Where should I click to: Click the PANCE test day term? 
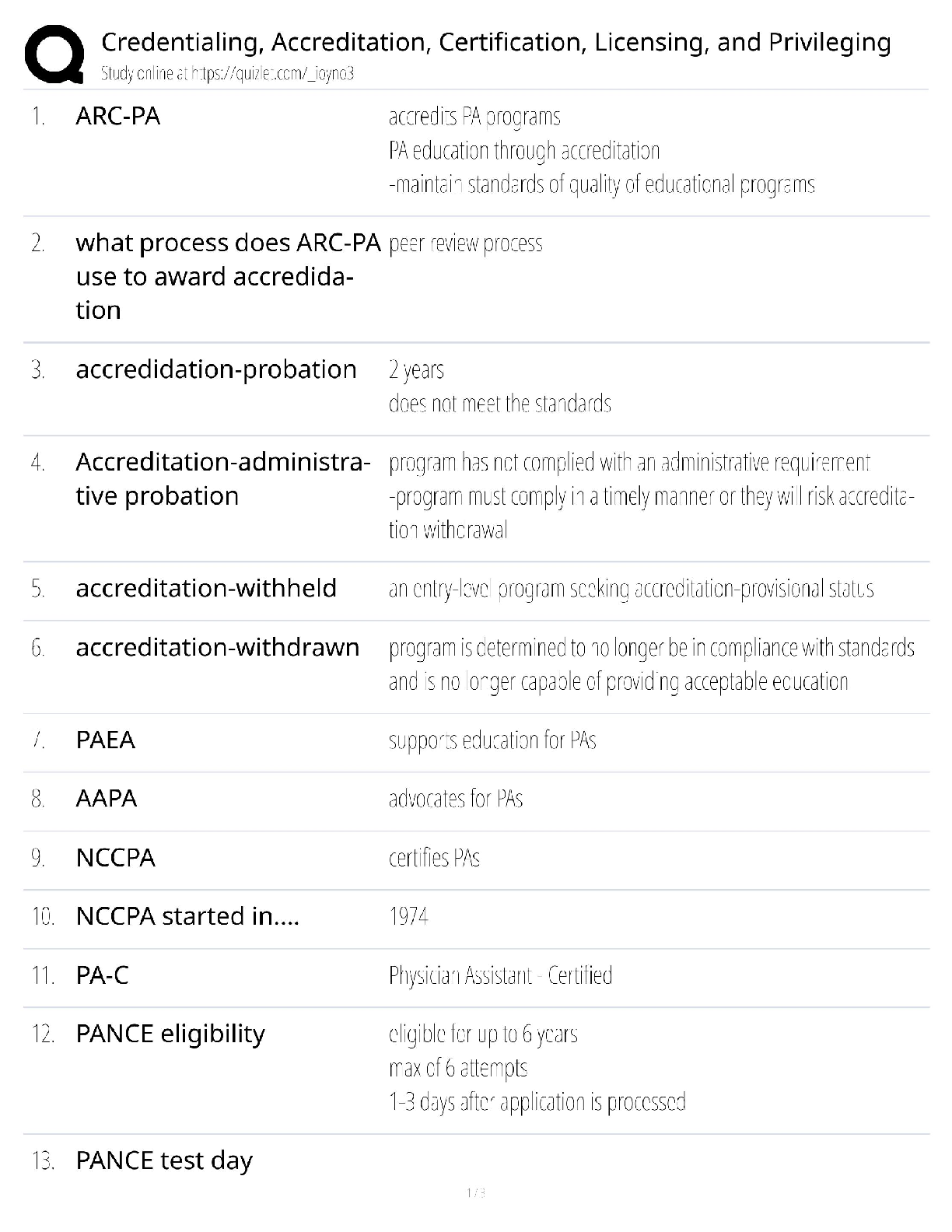[x=164, y=1161]
